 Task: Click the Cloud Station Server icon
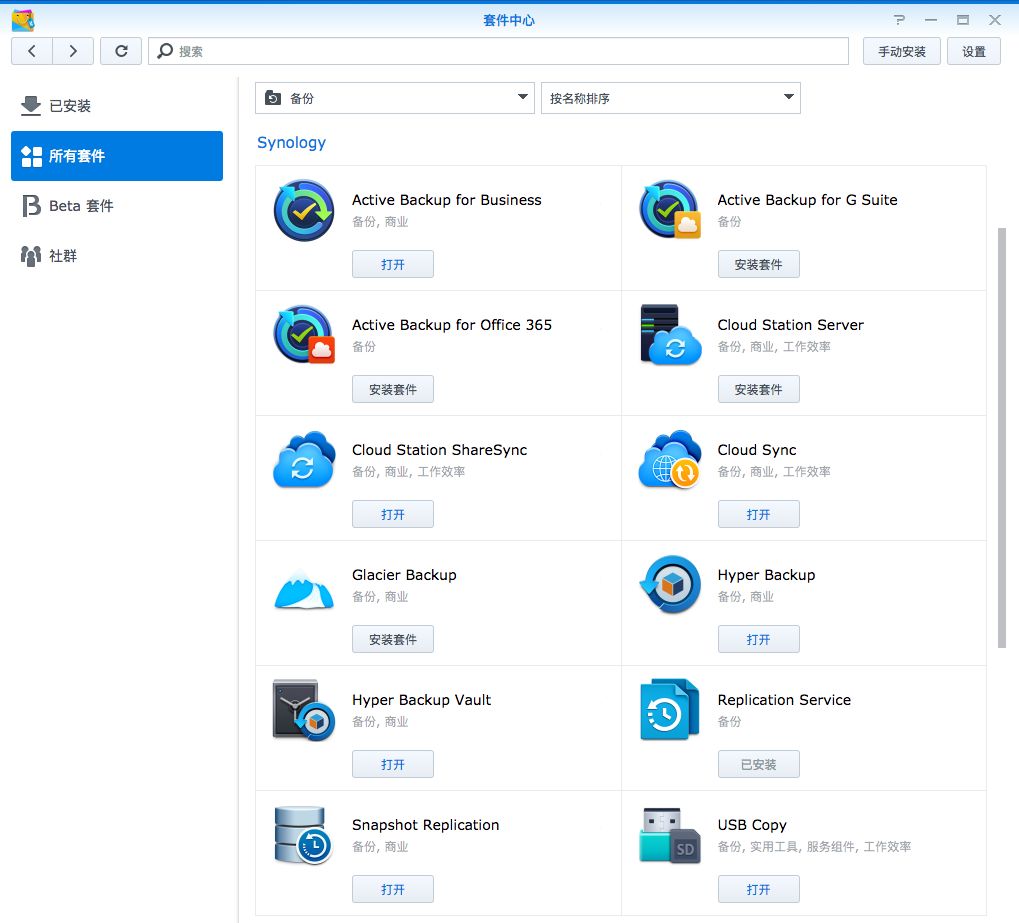(x=671, y=335)
